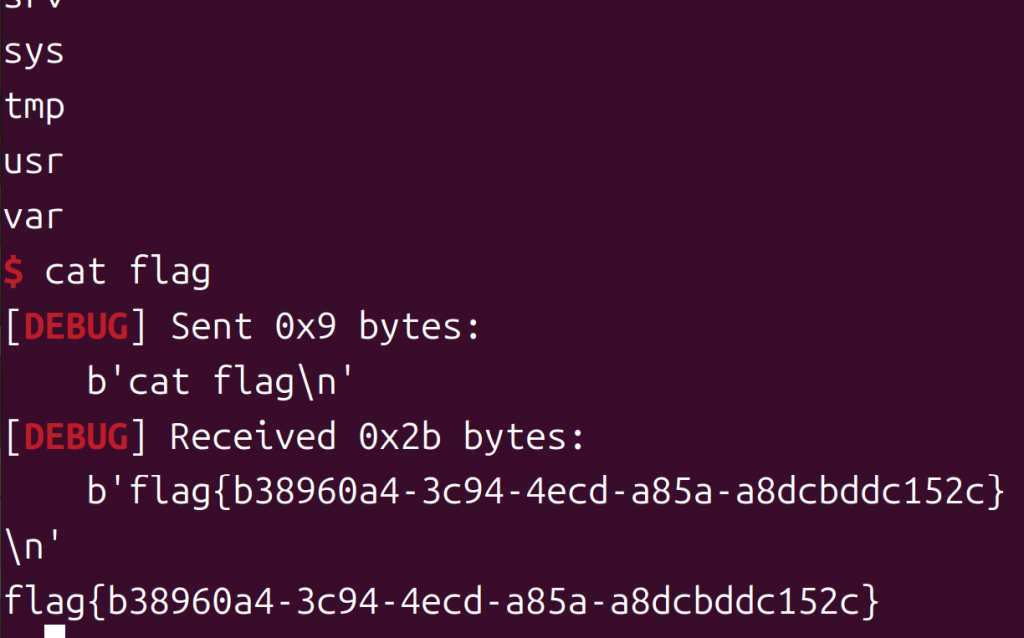
Task: Click the DEBUG tag on the Sent line
Action: (76, 326)
